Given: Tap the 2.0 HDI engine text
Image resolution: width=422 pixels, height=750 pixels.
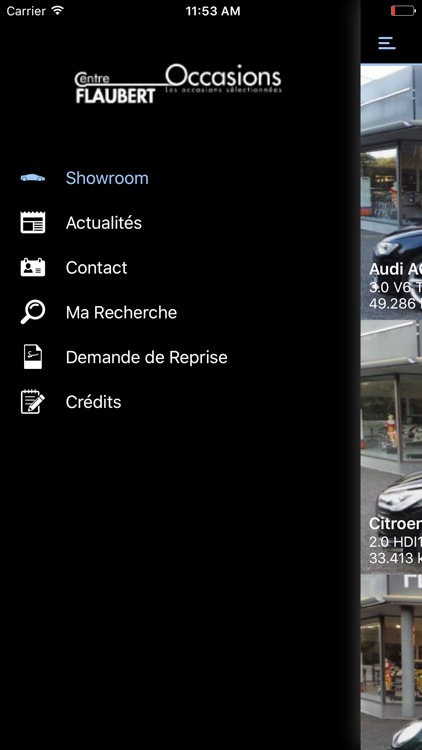Looking at the screenshot, I should click(395, 541).
